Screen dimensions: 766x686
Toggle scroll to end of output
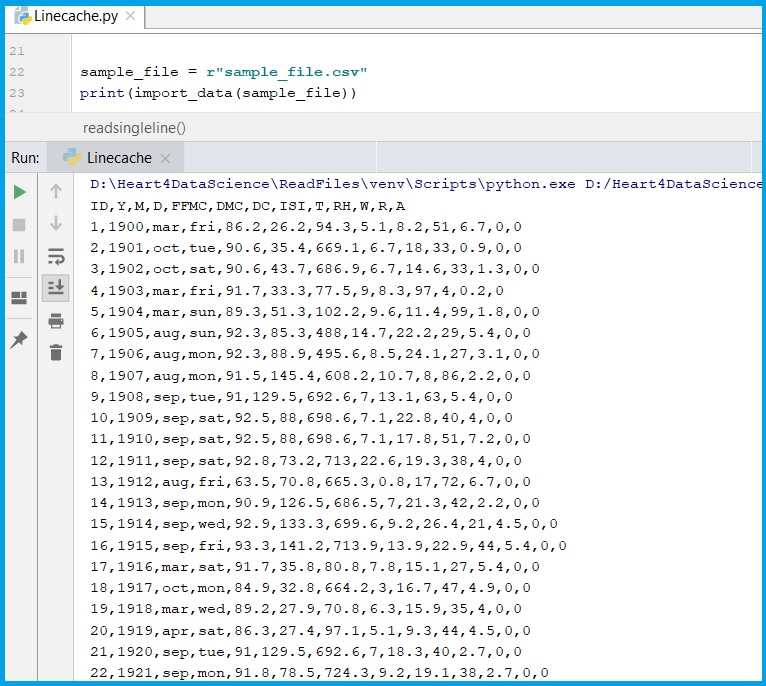[x=56, y=288]
